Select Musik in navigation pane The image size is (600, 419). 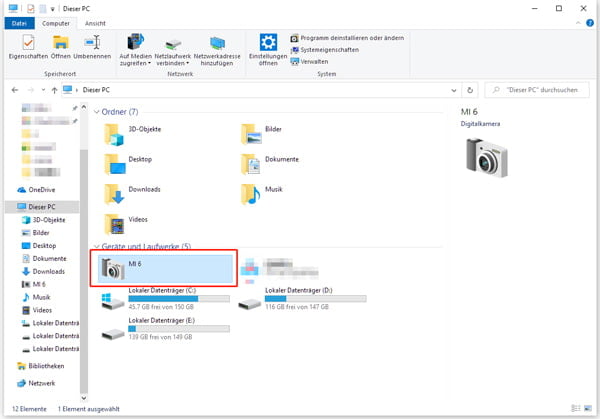pos(36,297)
